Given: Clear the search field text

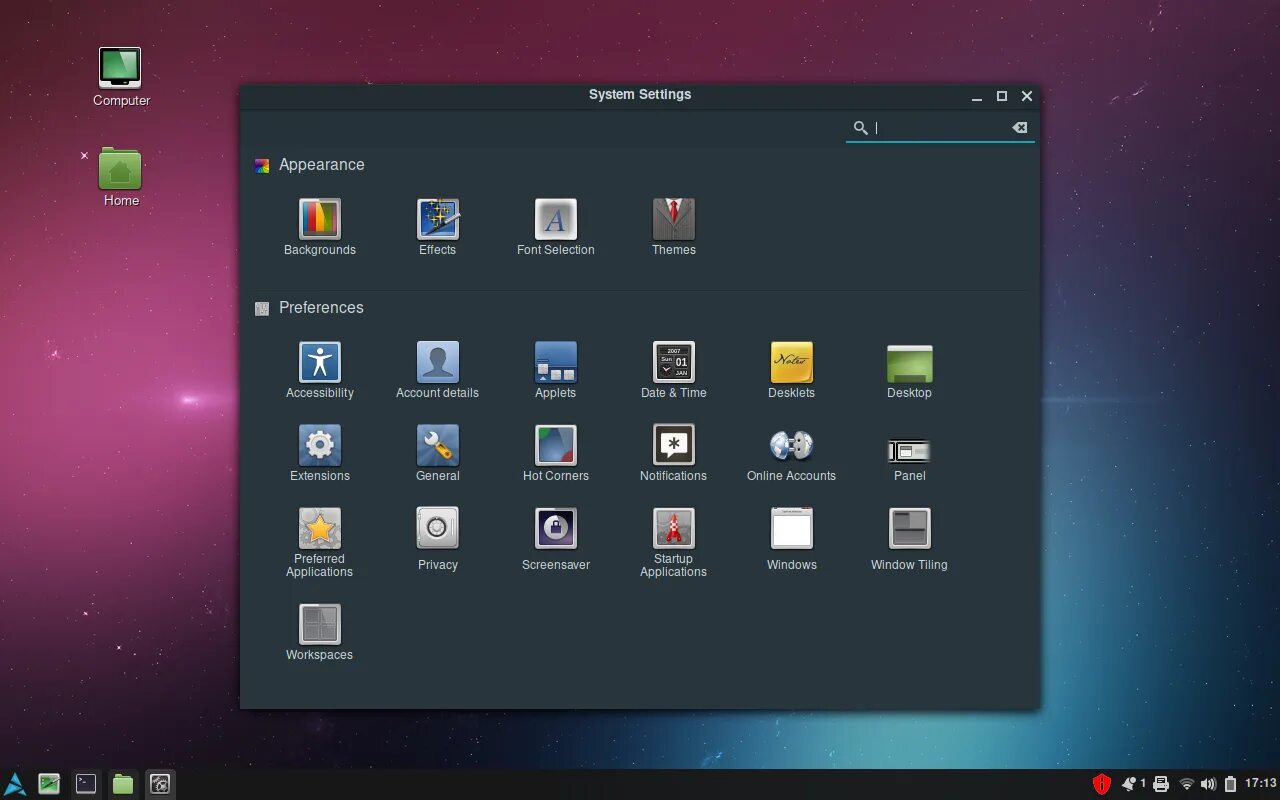Looking at the screenshot, I should [1019, 127].
